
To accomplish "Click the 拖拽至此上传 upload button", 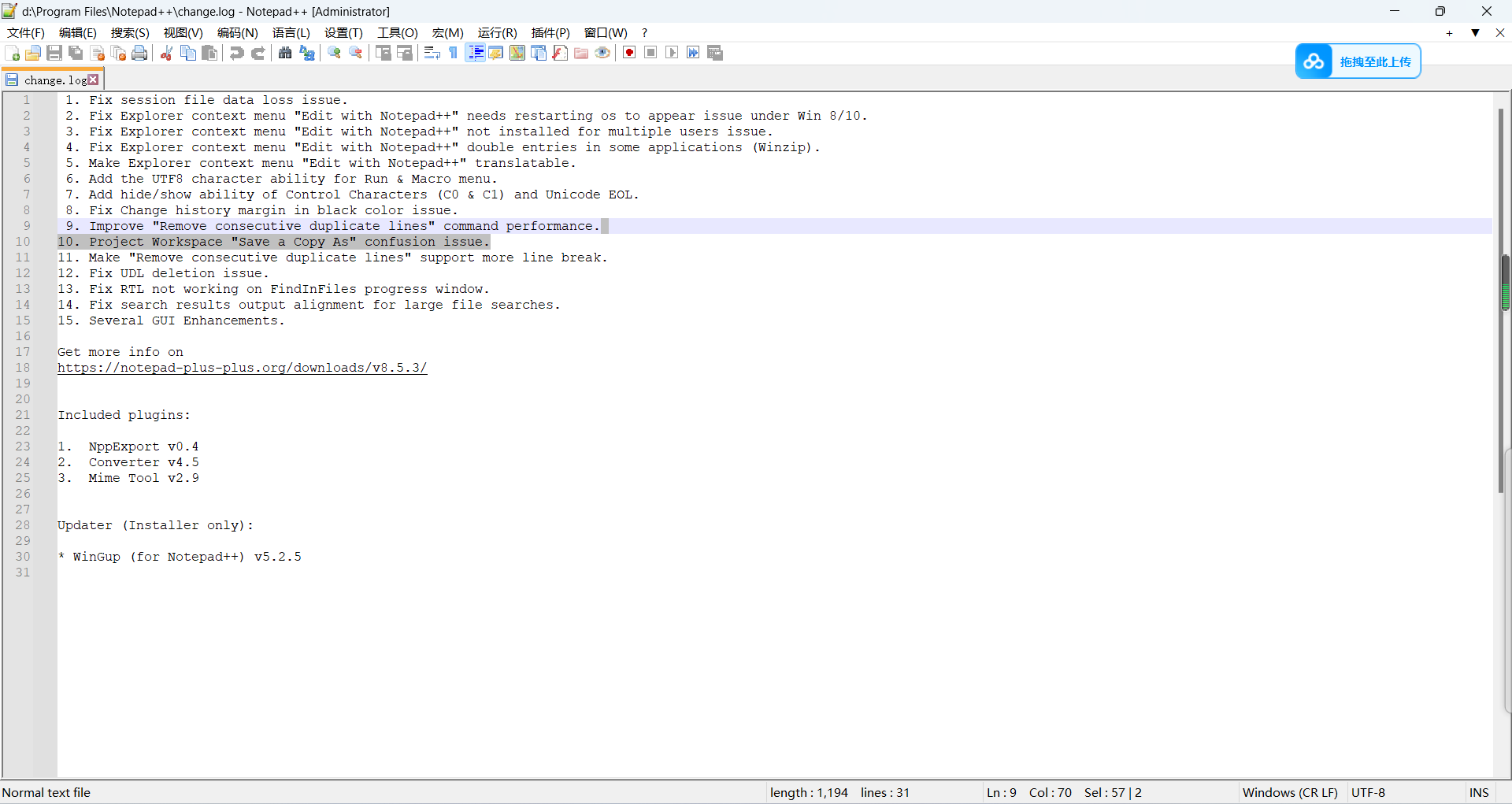I will [x=1358, y=61].
